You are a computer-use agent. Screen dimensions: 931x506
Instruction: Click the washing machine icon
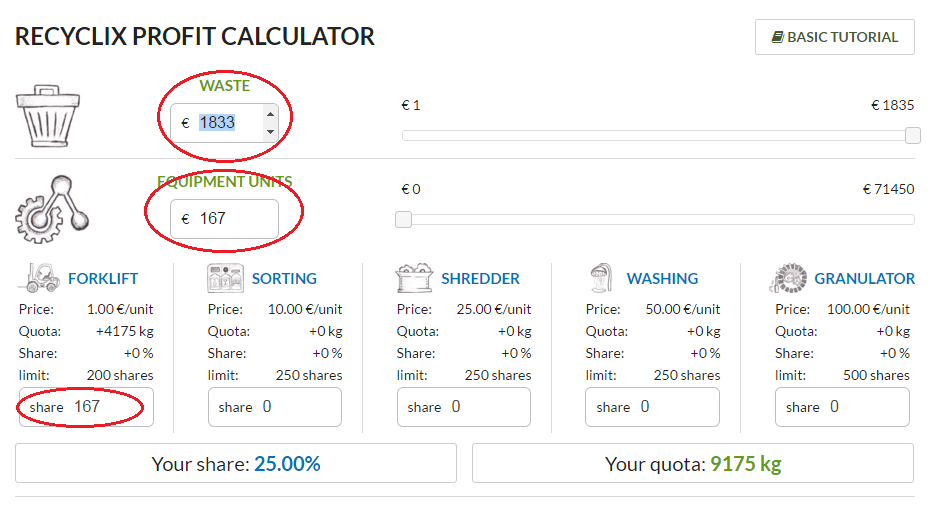tap(602, 278)
